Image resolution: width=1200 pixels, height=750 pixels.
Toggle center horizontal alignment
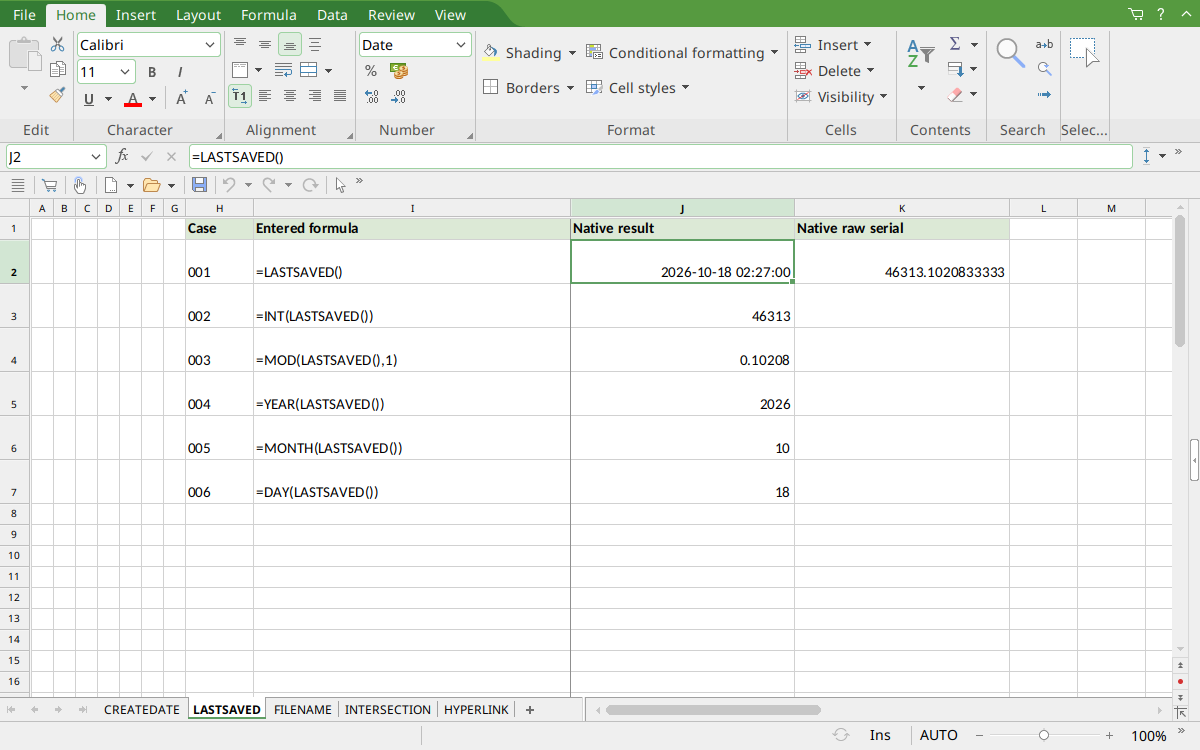290,96
